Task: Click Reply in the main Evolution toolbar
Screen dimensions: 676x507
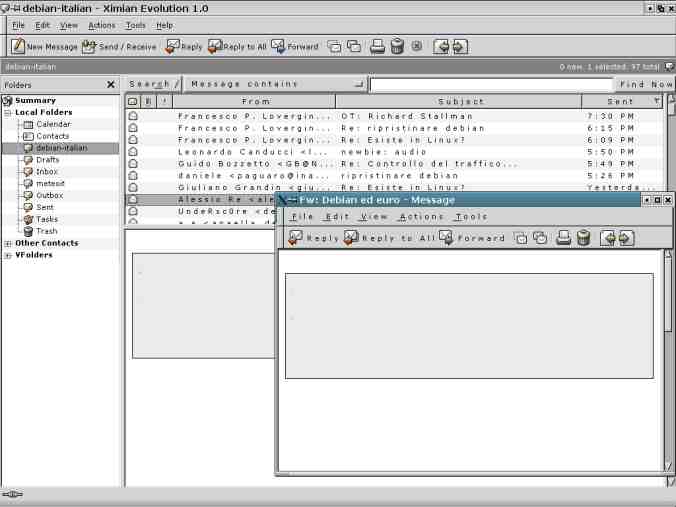Action: point(184,46)
